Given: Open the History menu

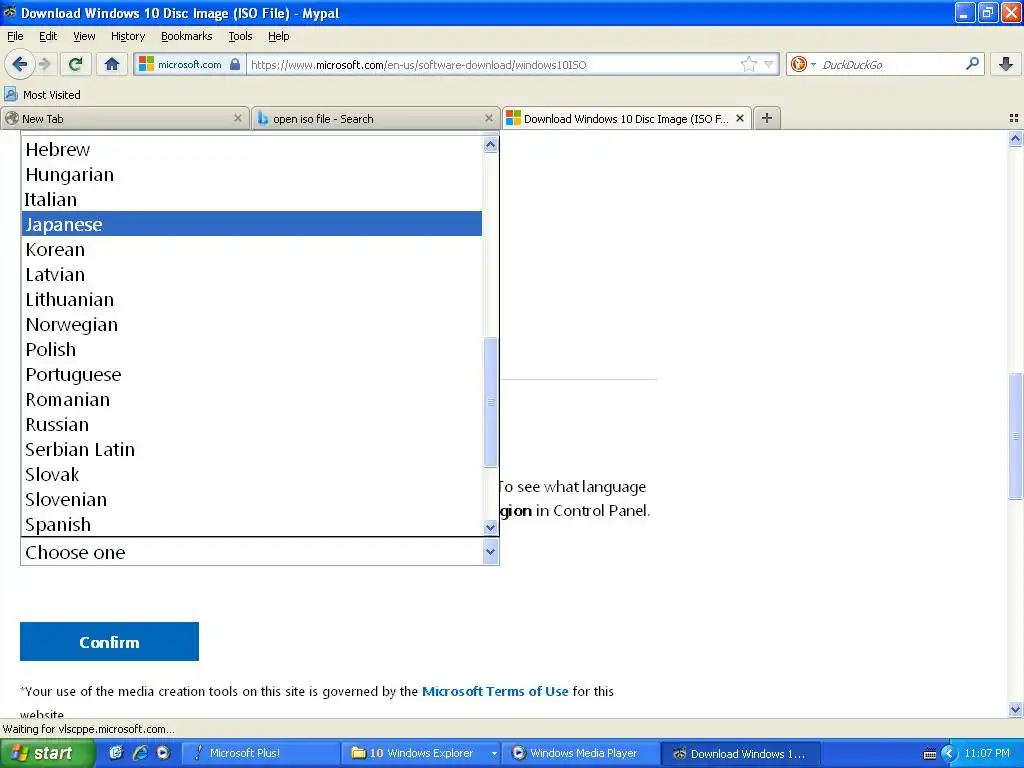Looking at the screenshot, I should tap(127, 36).
